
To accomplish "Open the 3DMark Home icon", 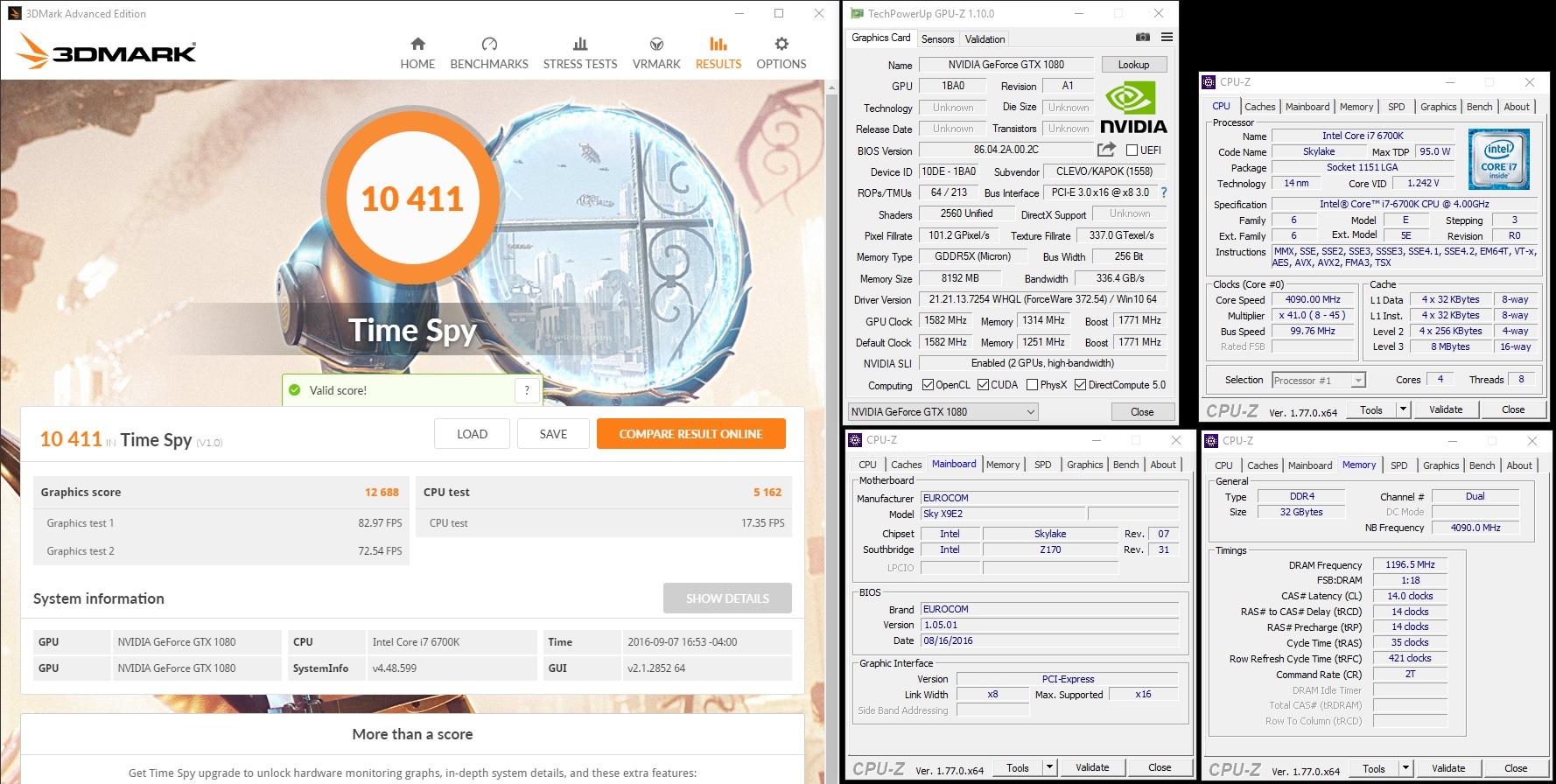I will [x=417, y=45].
